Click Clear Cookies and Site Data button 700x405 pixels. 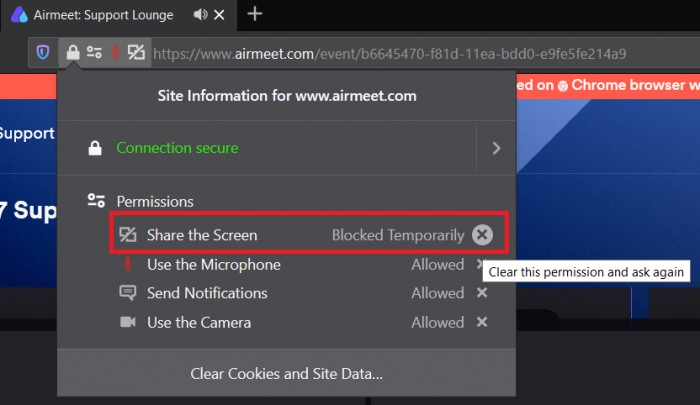(286, 373)
